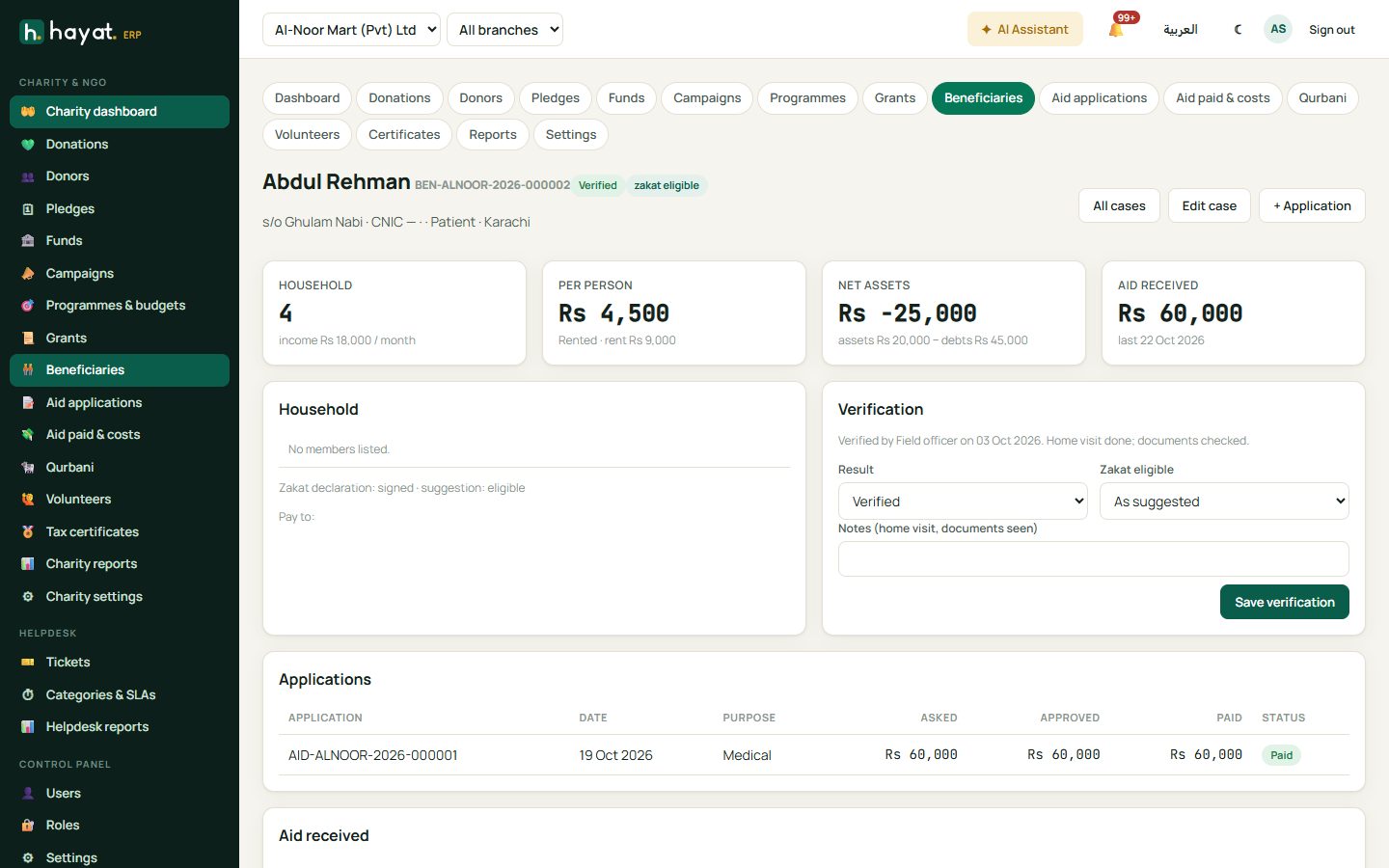Click the zakat eligible badge
This screenshot has height=868, width=1389.
[x=667, y=185]
